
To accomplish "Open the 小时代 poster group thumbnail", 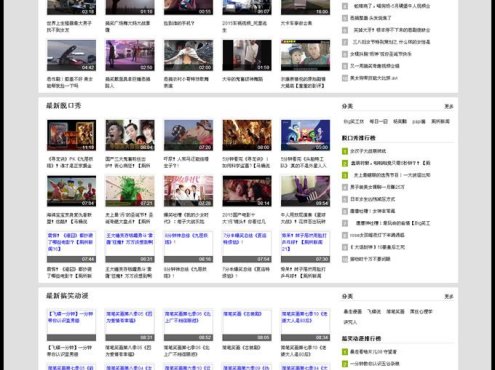I will tap(188, 191).
